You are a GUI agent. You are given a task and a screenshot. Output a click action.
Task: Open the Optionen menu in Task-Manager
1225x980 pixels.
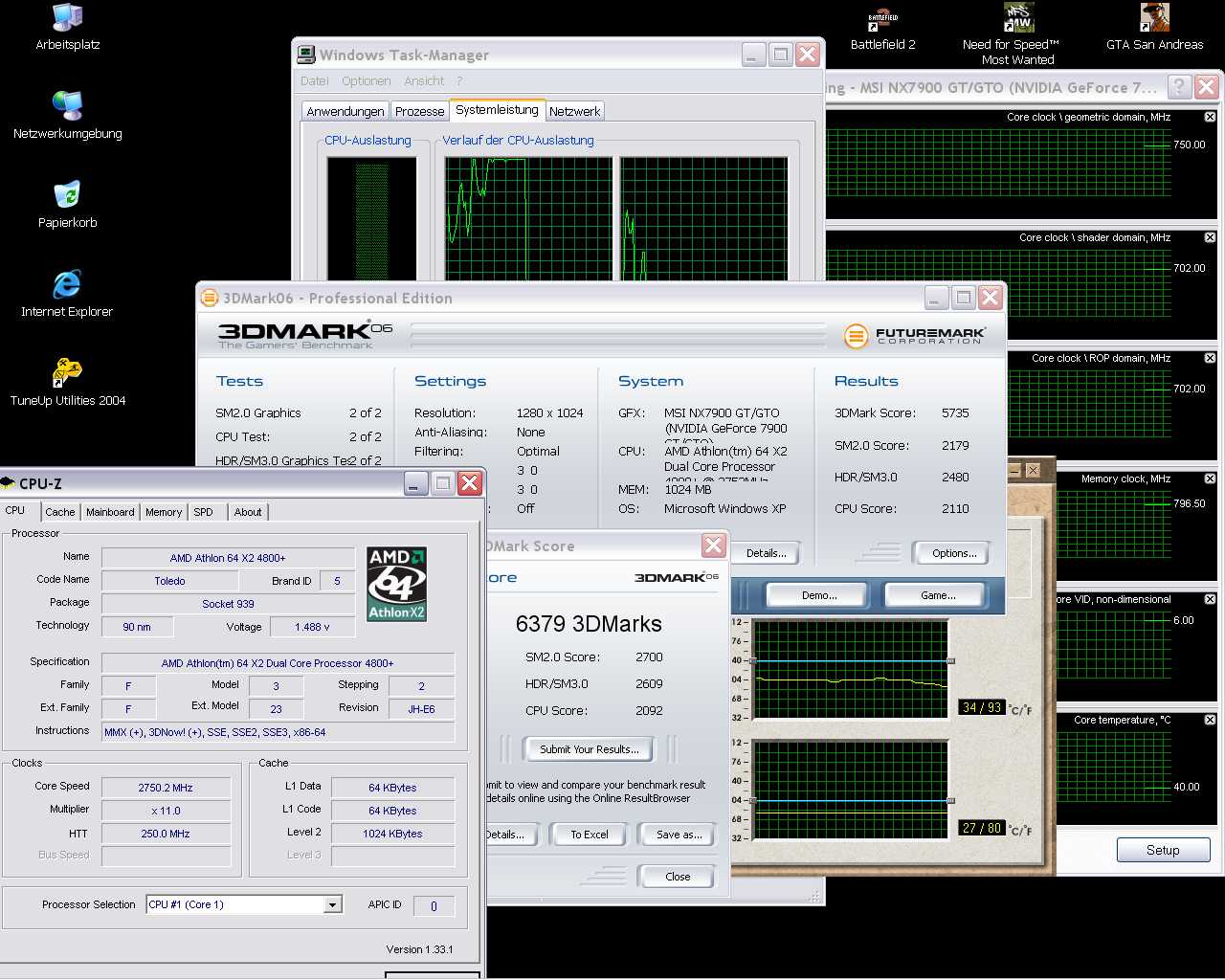(366, 81)
